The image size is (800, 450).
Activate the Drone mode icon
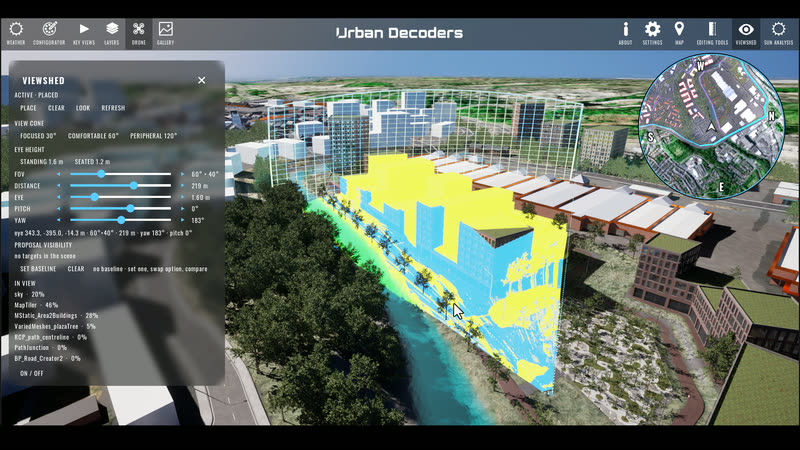click(x=138, y=34)
